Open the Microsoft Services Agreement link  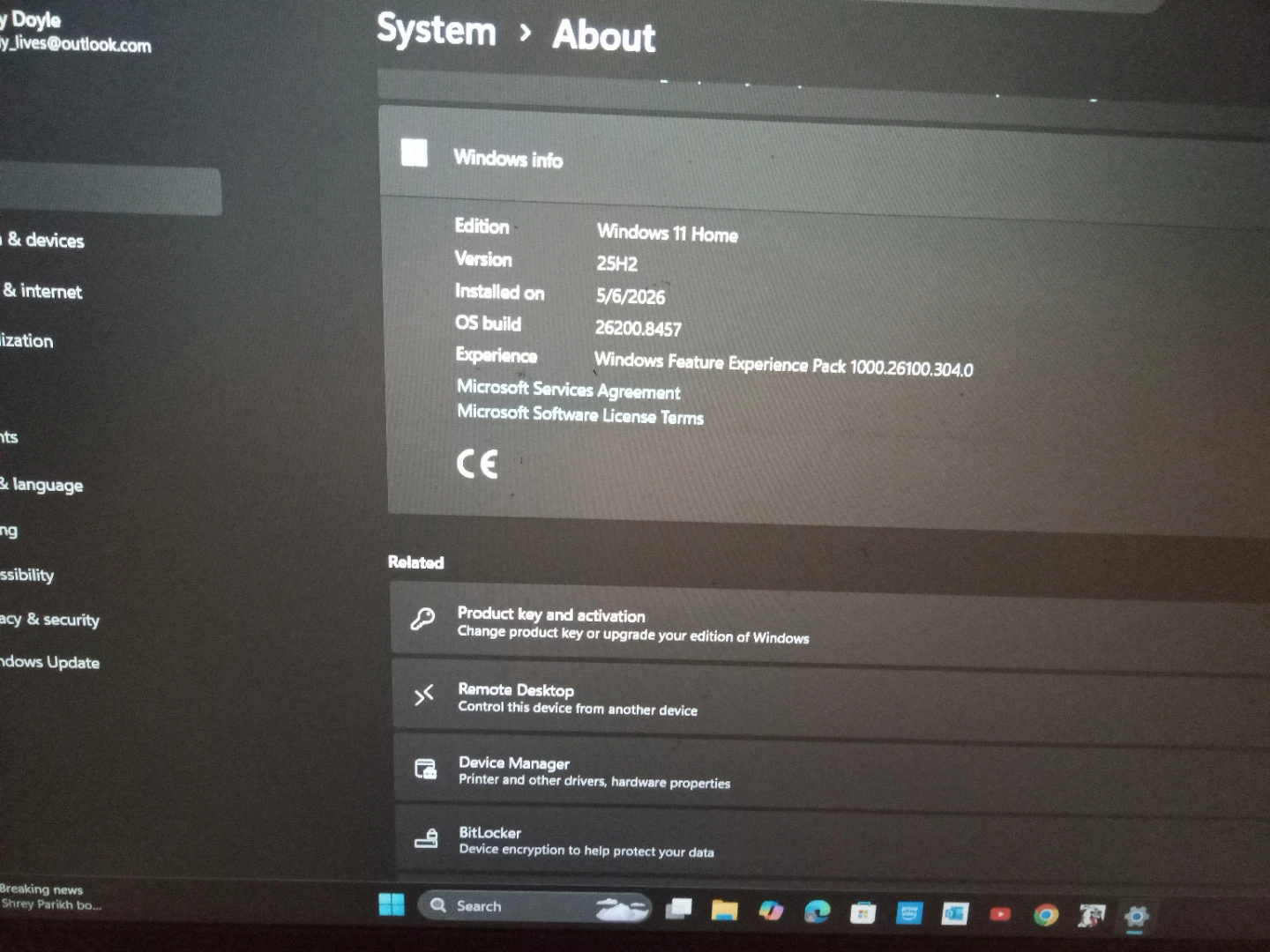click(569, 389)
